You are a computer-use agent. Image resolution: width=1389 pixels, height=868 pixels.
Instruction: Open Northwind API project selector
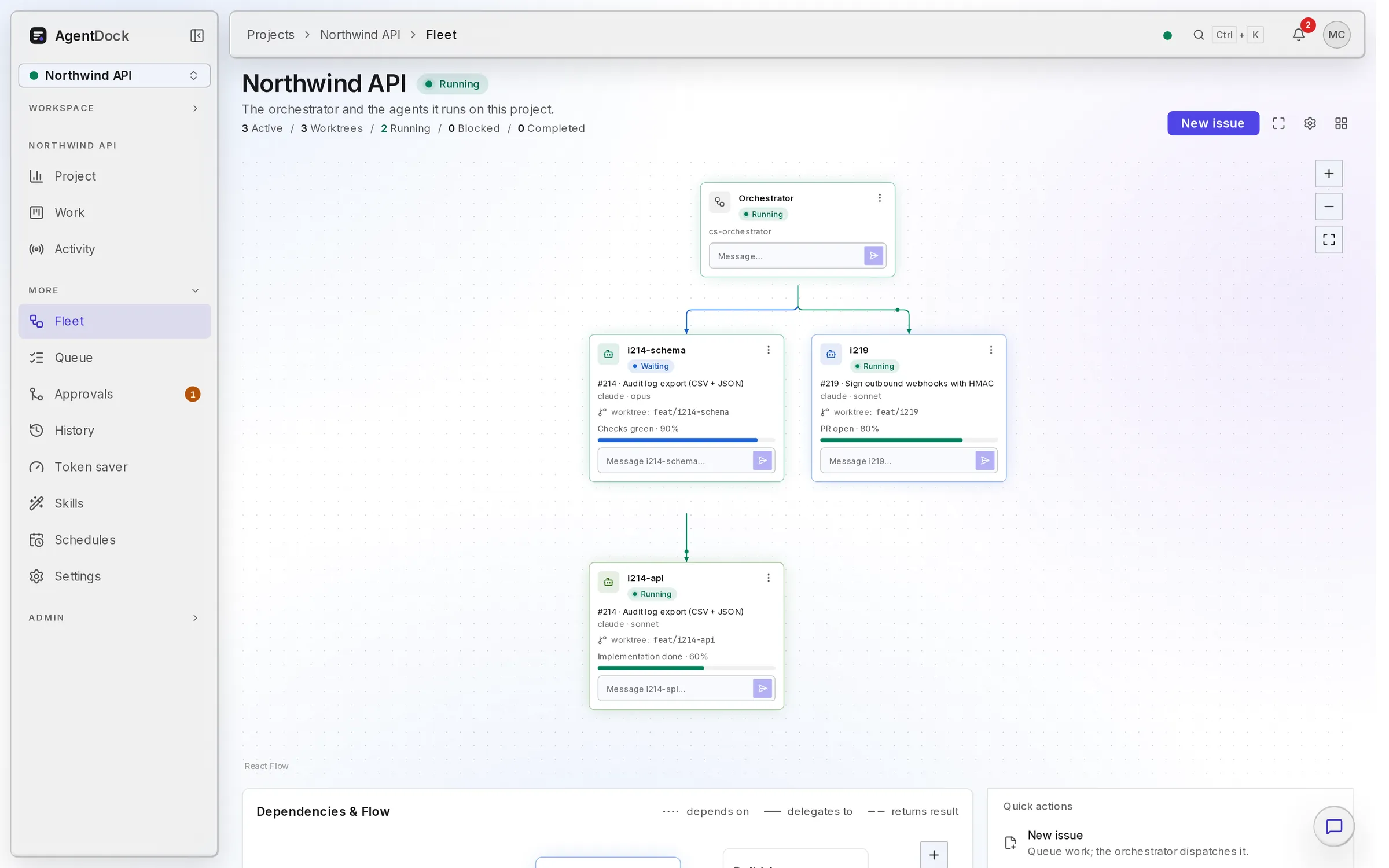[x=115, y=76]
